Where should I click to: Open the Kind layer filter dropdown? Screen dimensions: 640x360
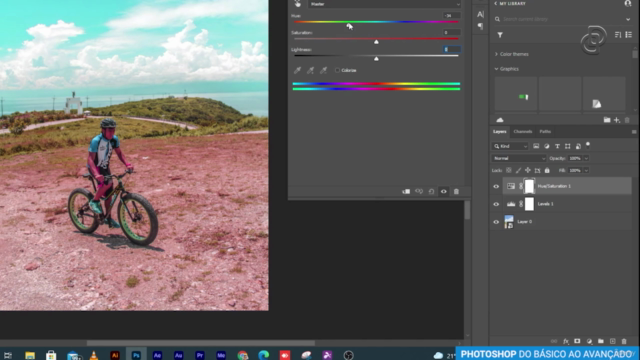(510, 146)
